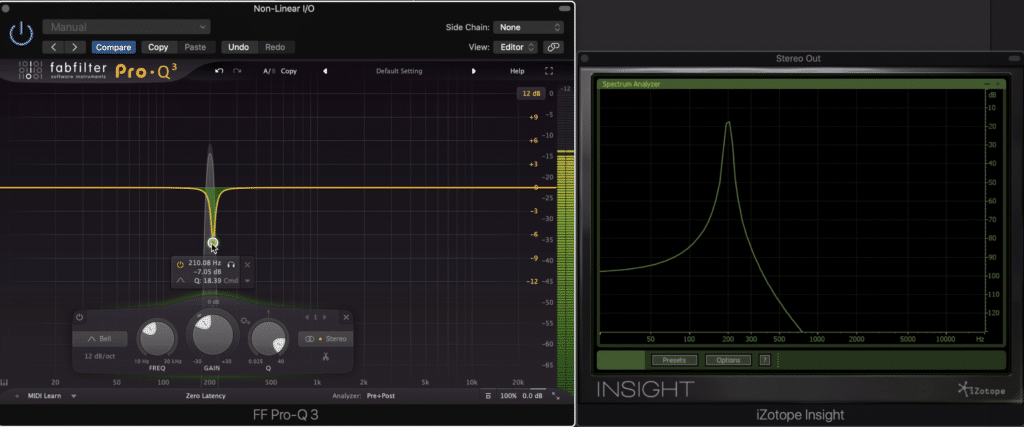This screenshot has height=427, width=1024.
Task: Click the piano keyboard display icon
Action: coord(4,383)
